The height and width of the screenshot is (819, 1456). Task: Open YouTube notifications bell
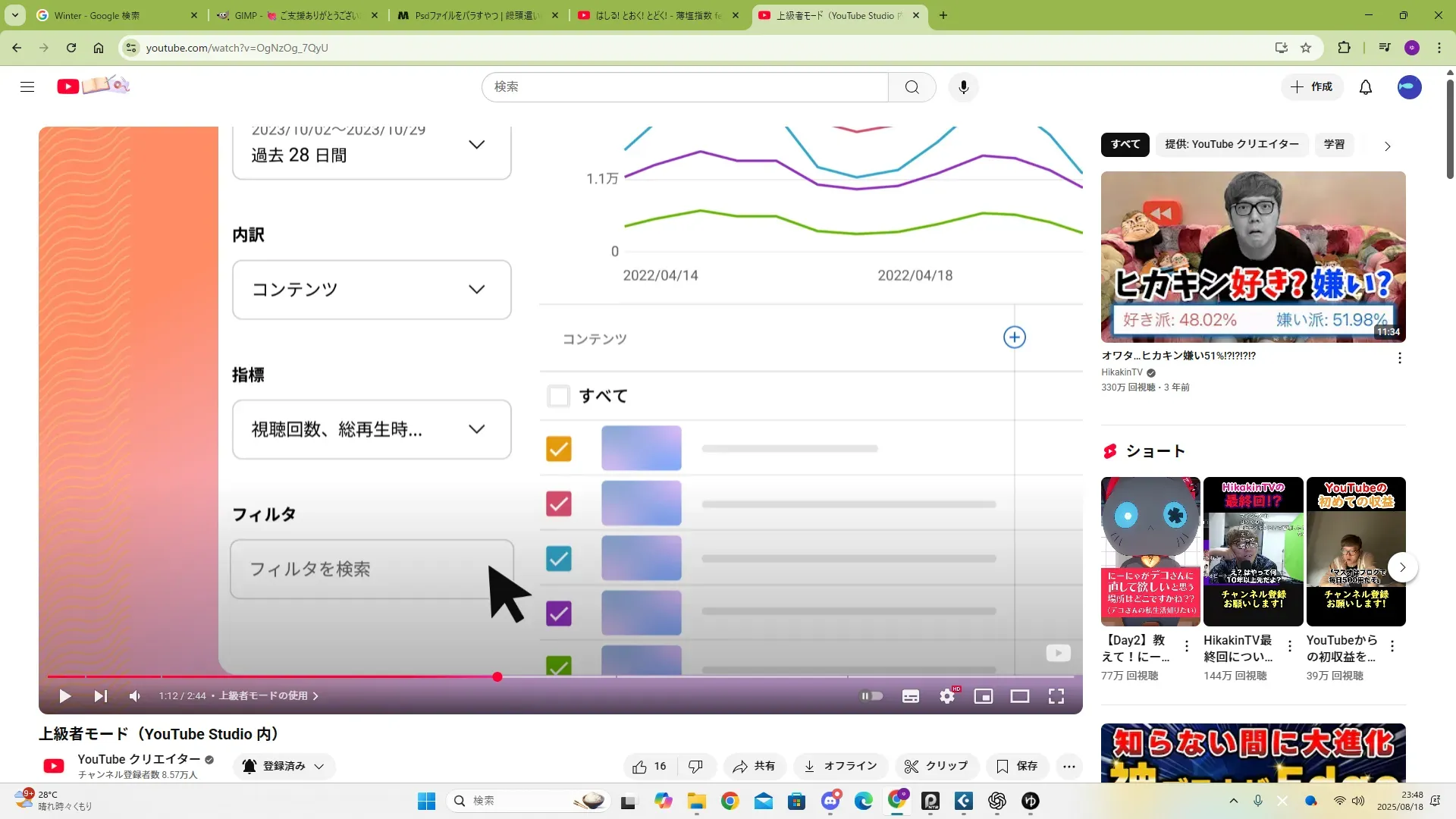coord(1366,87)
